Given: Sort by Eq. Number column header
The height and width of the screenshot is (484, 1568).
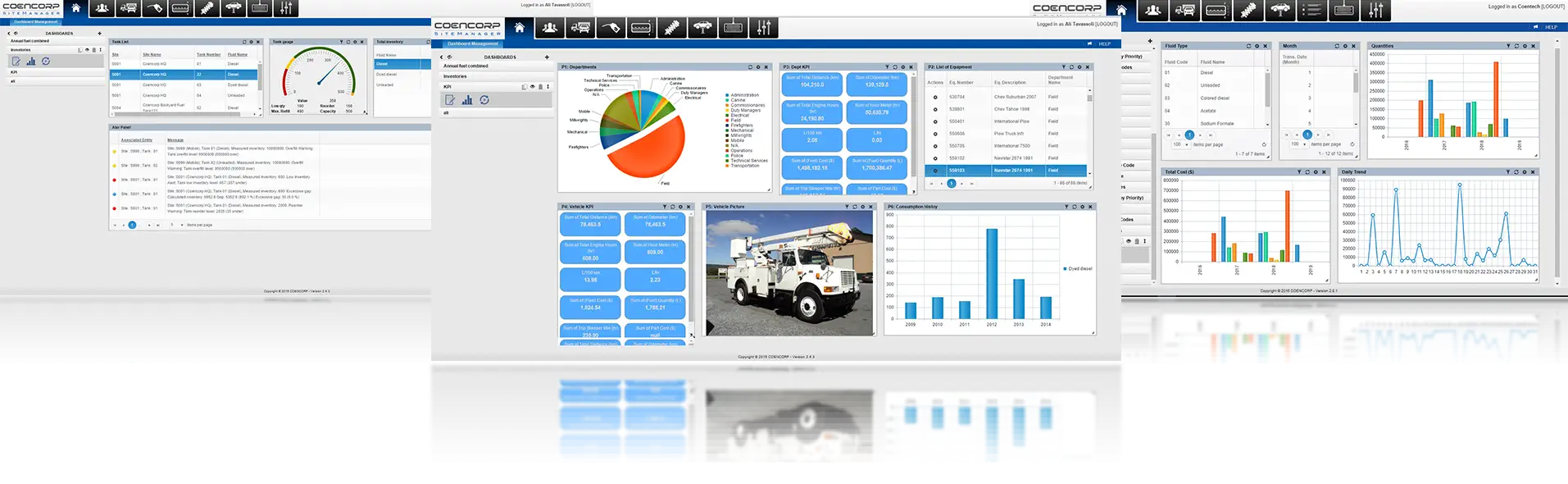Looking at the screenshot, I should click(x=961, y=82).
